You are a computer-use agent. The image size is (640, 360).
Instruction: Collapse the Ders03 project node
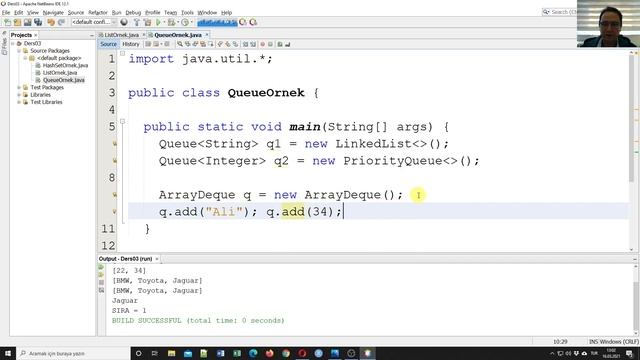12,43
